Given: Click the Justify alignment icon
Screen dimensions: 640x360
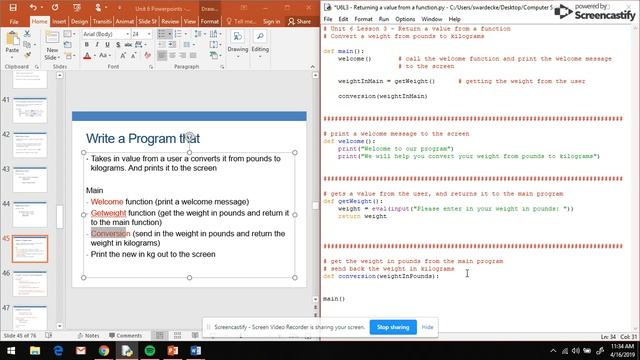Looking at the screenshot, I should [193, 55].
